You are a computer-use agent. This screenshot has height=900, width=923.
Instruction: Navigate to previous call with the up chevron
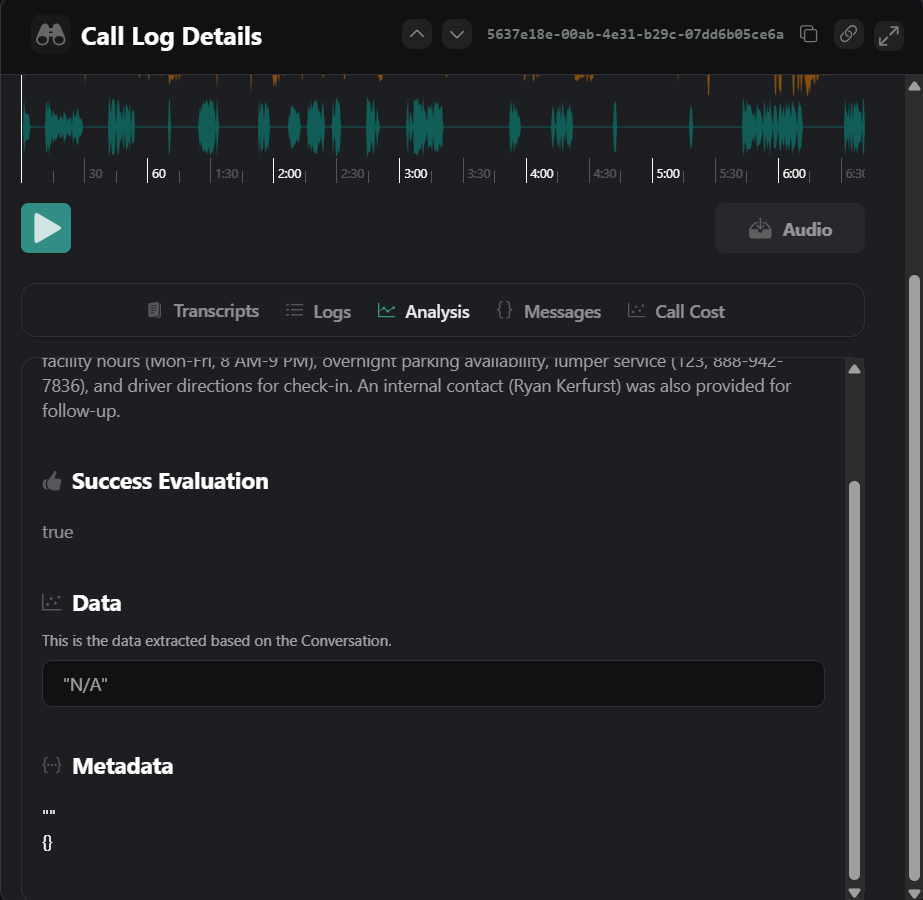[x=417, y=33]
